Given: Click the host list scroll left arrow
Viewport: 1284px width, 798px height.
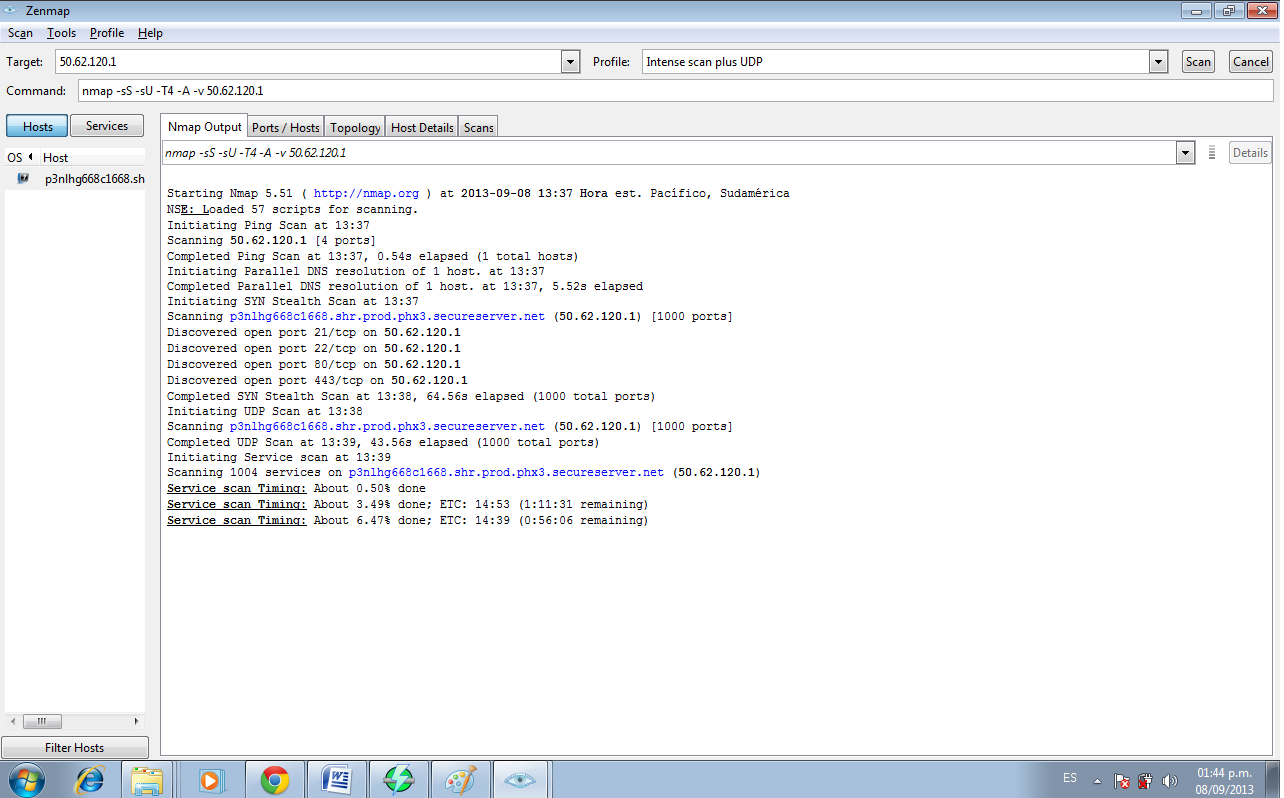Looking at the screenshot, I should pyautogui.click(x=13, y=721).
